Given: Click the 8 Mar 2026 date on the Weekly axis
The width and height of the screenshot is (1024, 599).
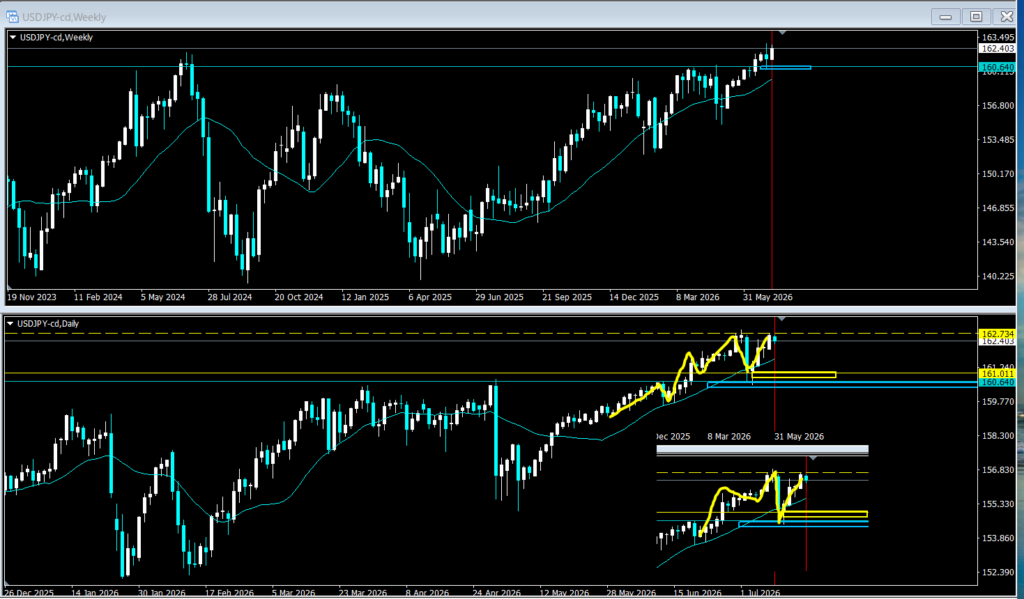Looking at the screenshot, I should coord(697,297).
